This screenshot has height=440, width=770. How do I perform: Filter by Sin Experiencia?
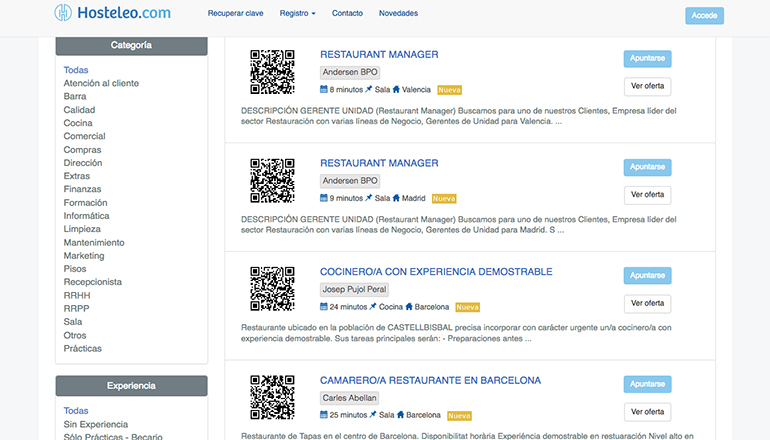(96, 424)
